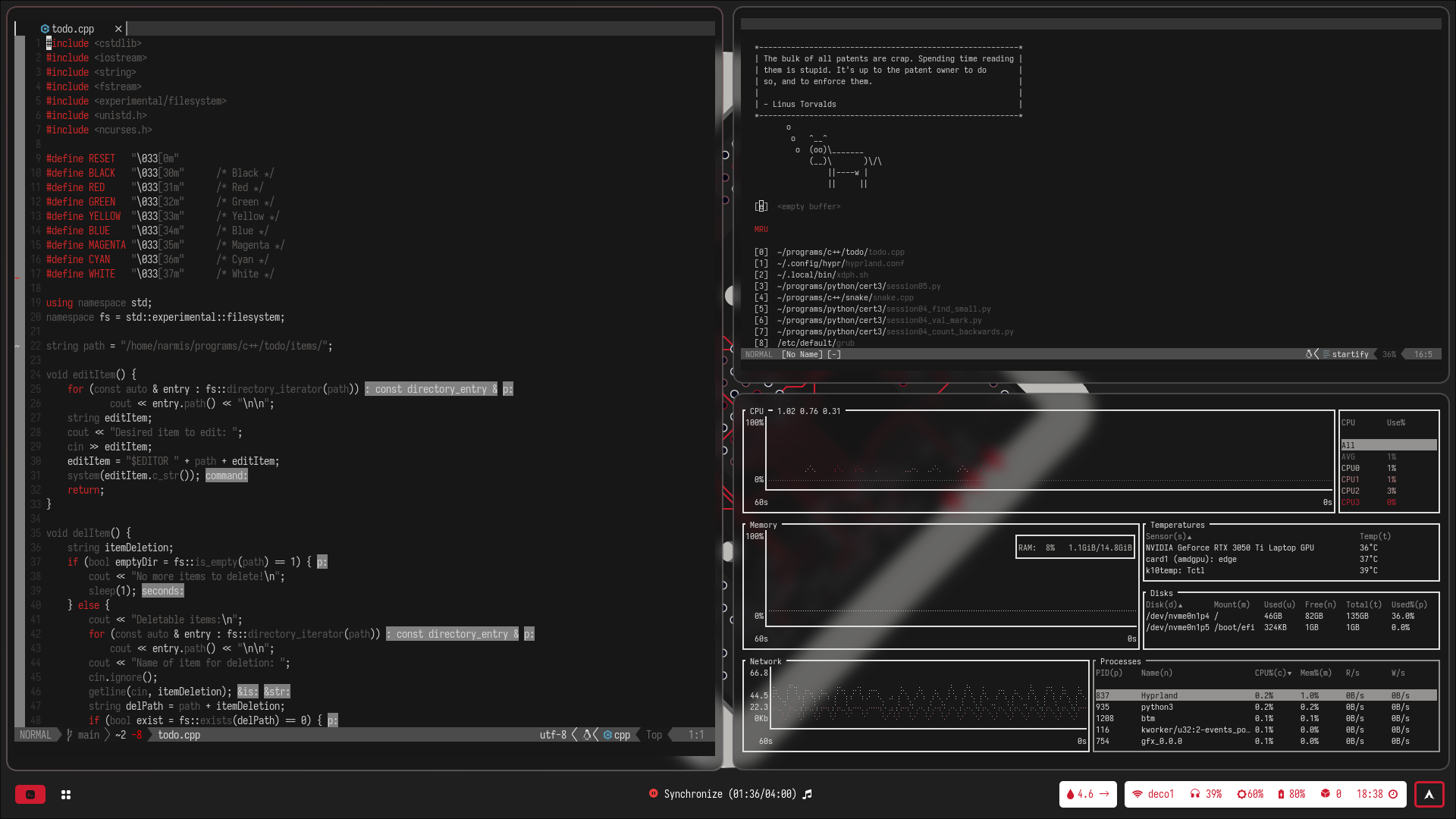This screenshot has width=1456, height=819.
Task: Close the todo.cpp tab
Action: point(118,29)
